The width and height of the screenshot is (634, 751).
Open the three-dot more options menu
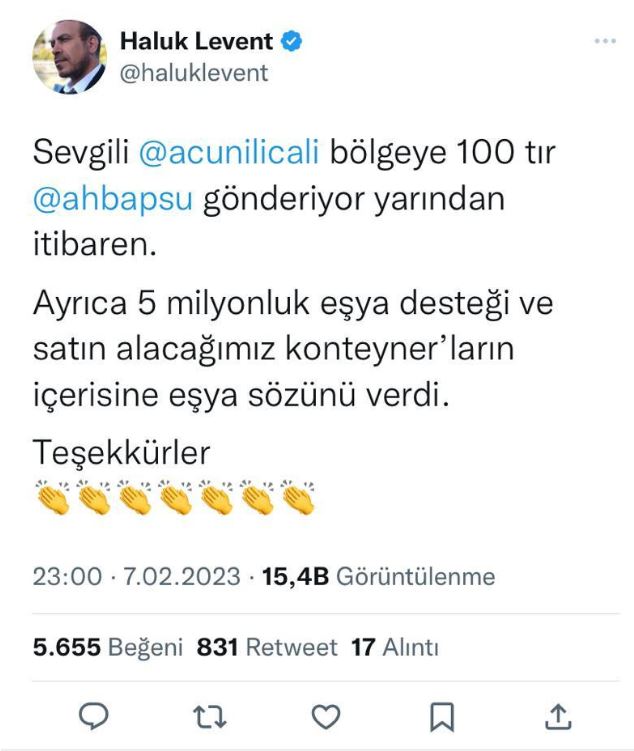605,41
